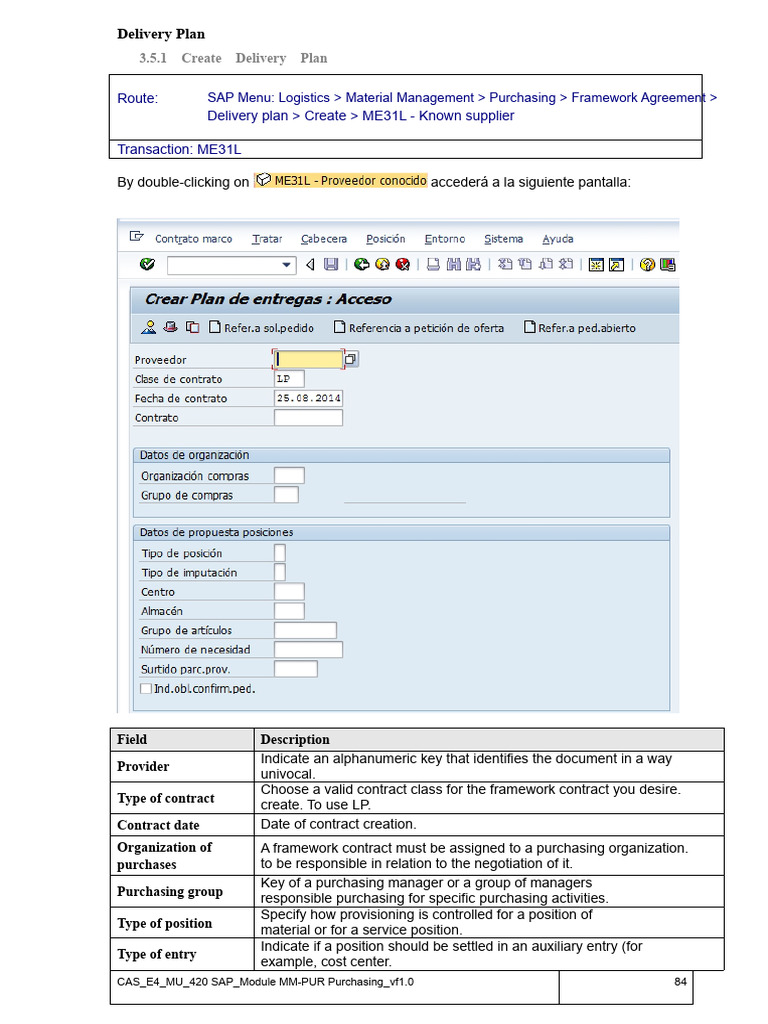Click the Contrato input field
The image size is (768, 1024).
pyautogui.click(x=308, y=417)
